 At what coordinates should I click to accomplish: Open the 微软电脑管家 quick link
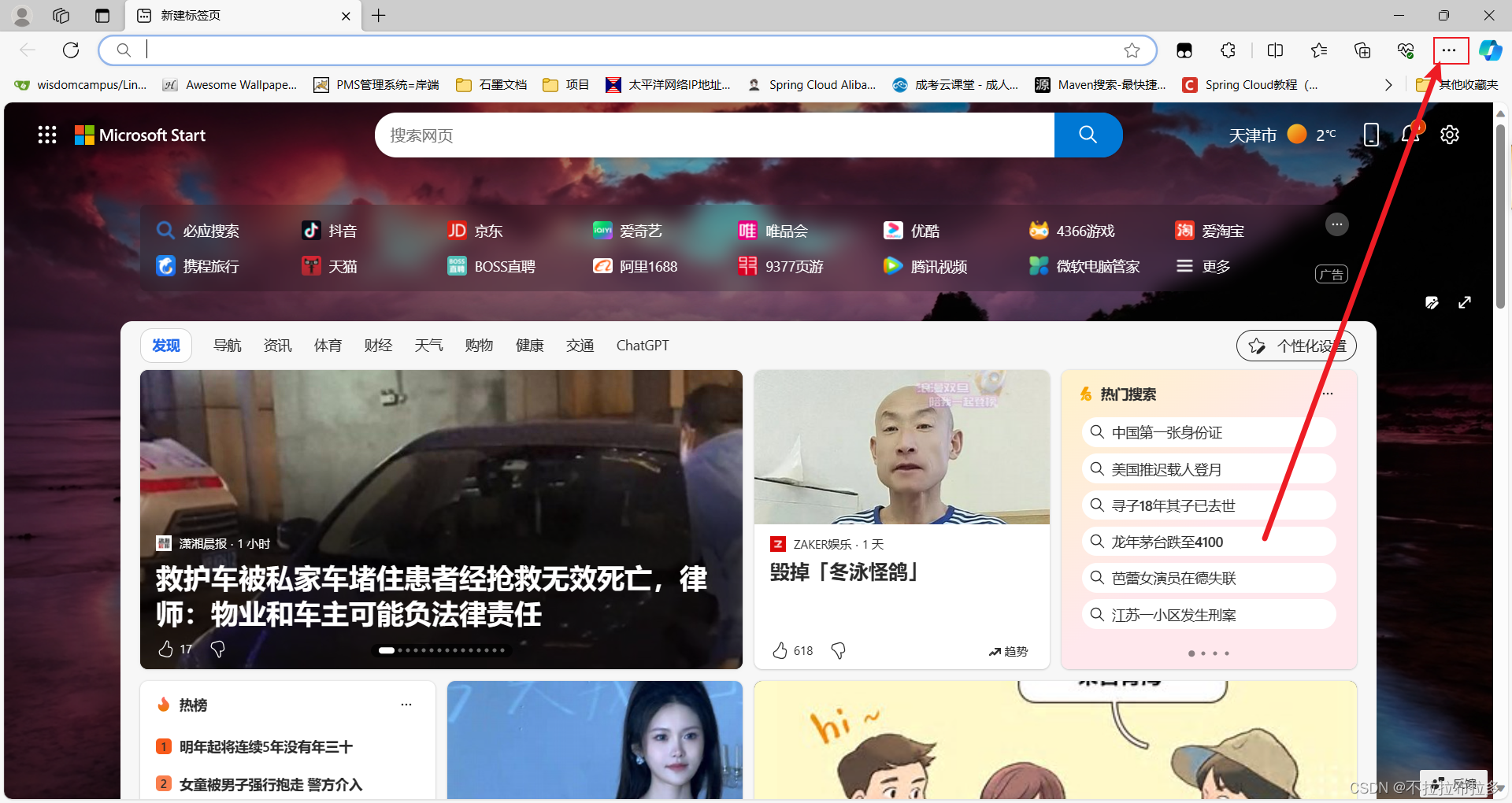(x=1084, y=266)
